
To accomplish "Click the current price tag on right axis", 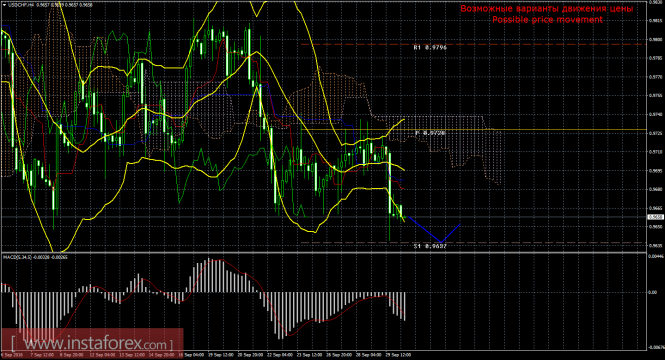I will click(656, 217).
